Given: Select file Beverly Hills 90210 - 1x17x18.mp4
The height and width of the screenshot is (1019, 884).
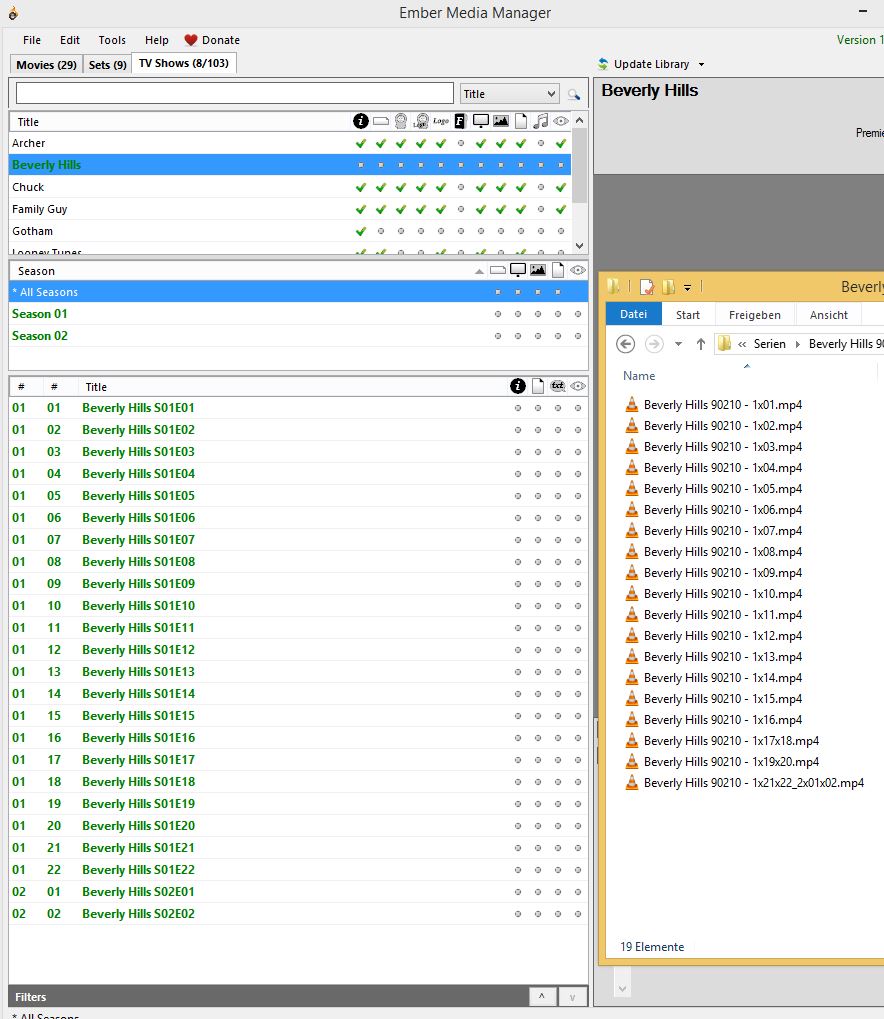Looking at the screenshot, I should [731, 741].
